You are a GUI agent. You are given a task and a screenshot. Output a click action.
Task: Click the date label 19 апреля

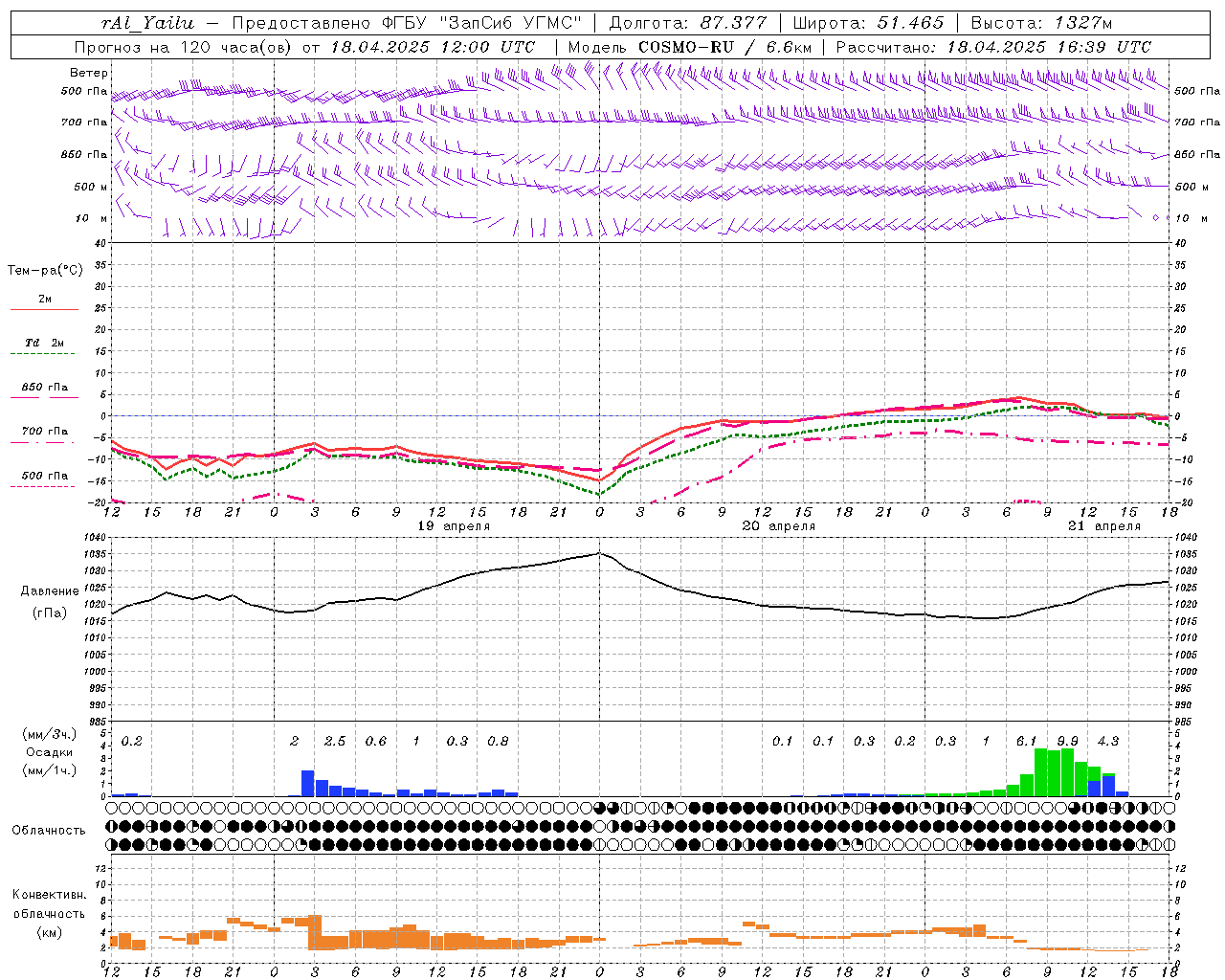(453, 525)
